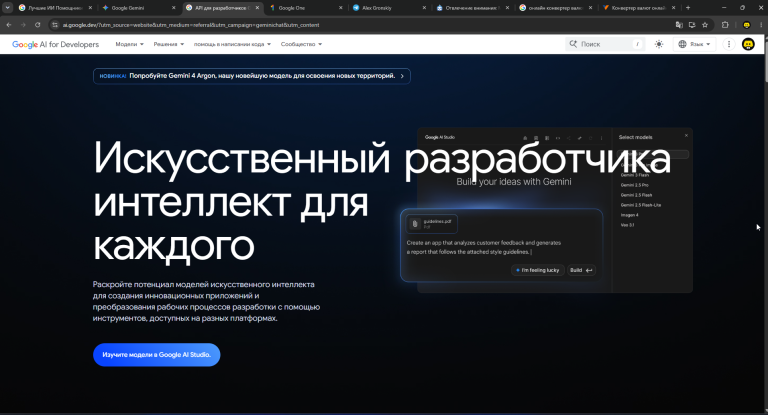Viewport: 768px width, 415px height.
Task: Close the Alex Gronskiy tab
Action: 424,8
